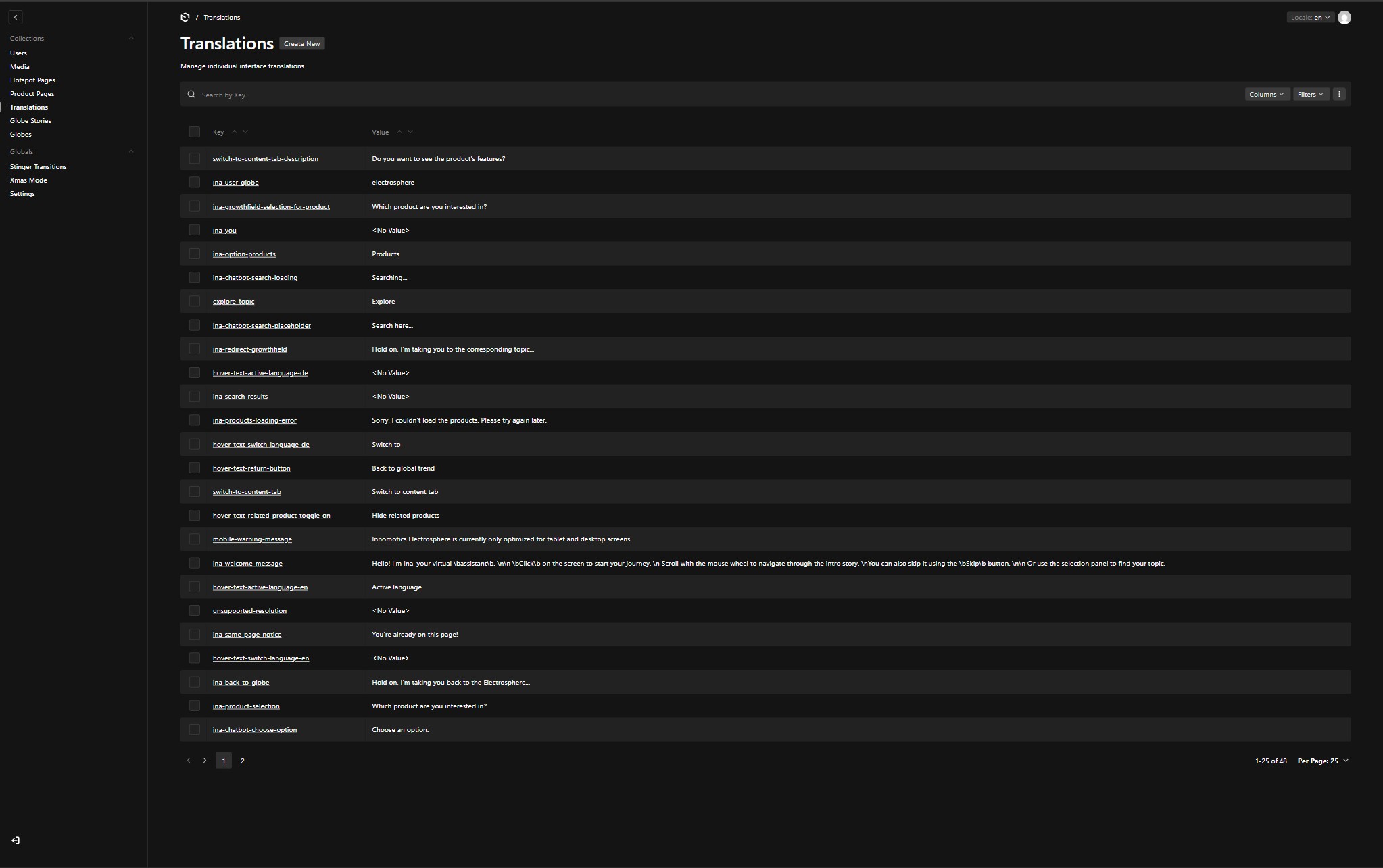Click the log out icon
Image resolution: width=1383 pixels, height=868 pixels.
[16, 840]
